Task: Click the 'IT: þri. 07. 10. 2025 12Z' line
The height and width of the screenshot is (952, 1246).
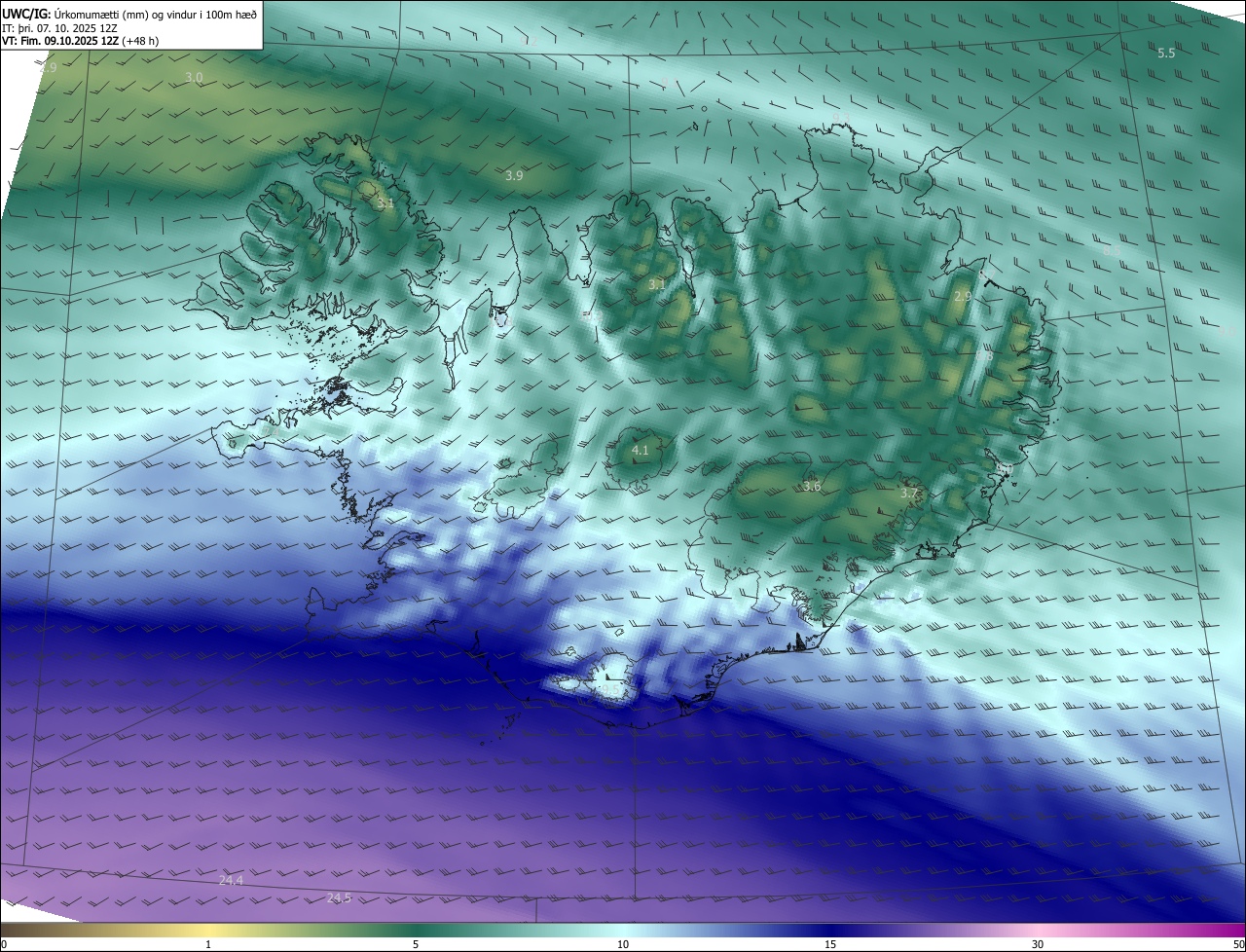Action: [60, 28]
